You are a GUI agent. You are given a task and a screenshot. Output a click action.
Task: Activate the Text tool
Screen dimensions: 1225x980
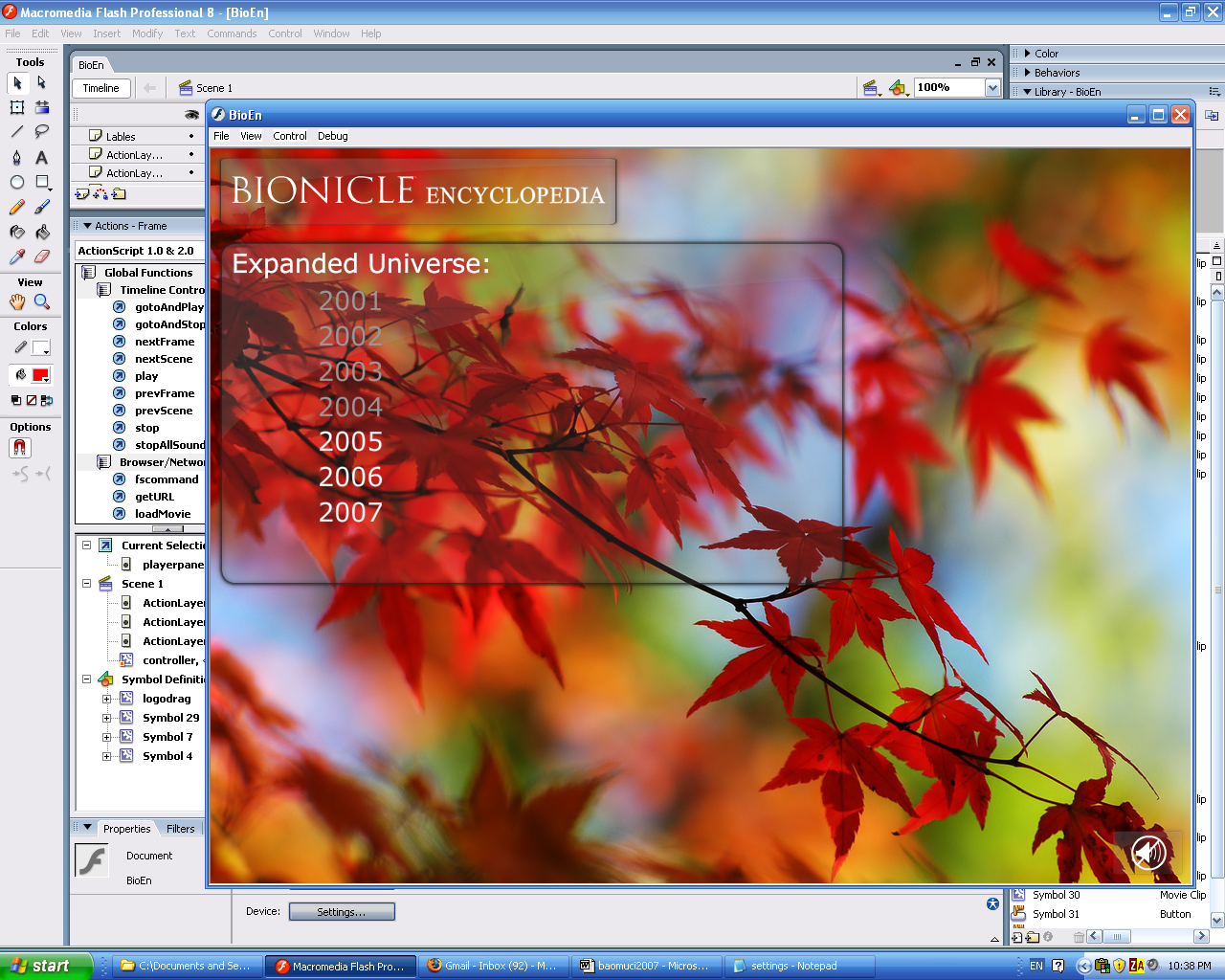tap(41, 157)
